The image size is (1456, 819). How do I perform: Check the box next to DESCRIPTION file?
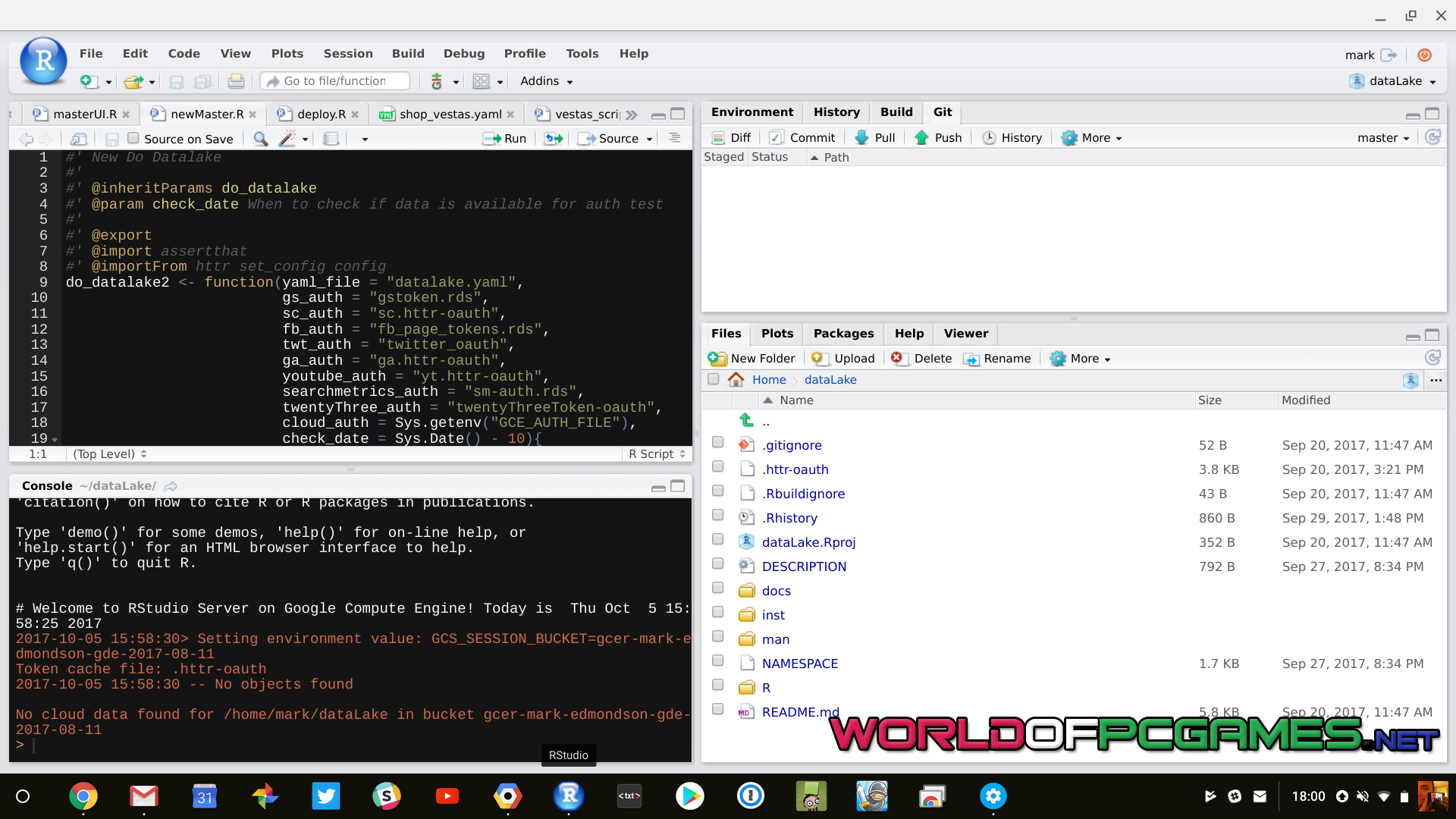[717, 564]
